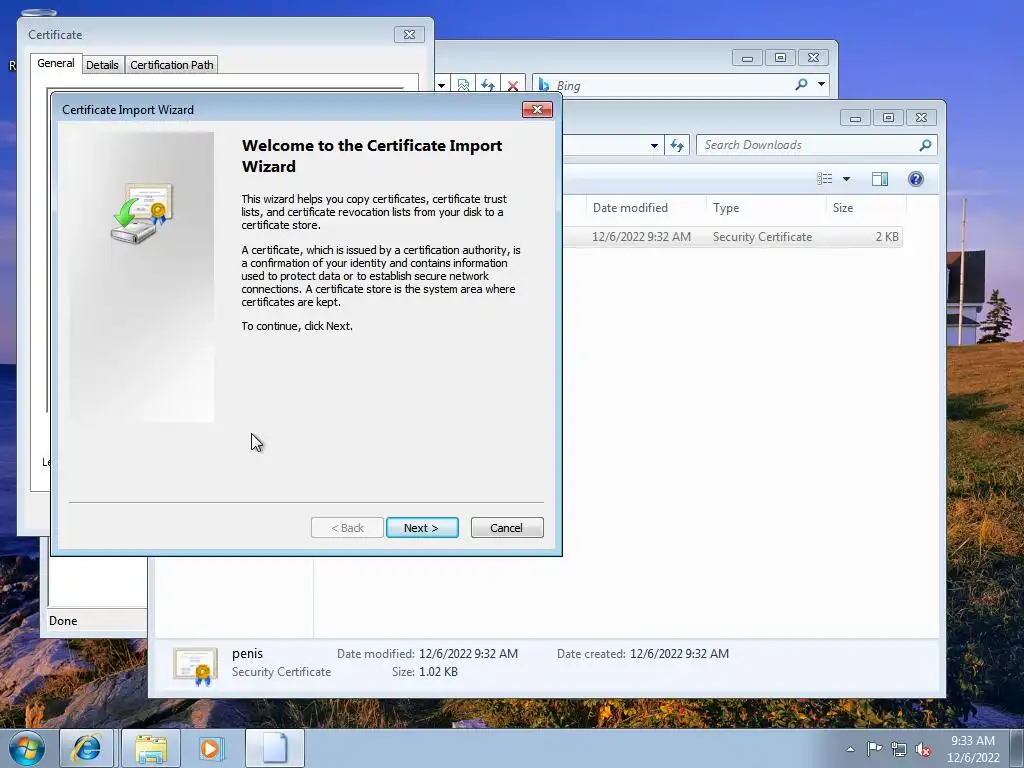Show hidden icons in the system tray
The image size is (1024, 768).
[850, 749]
